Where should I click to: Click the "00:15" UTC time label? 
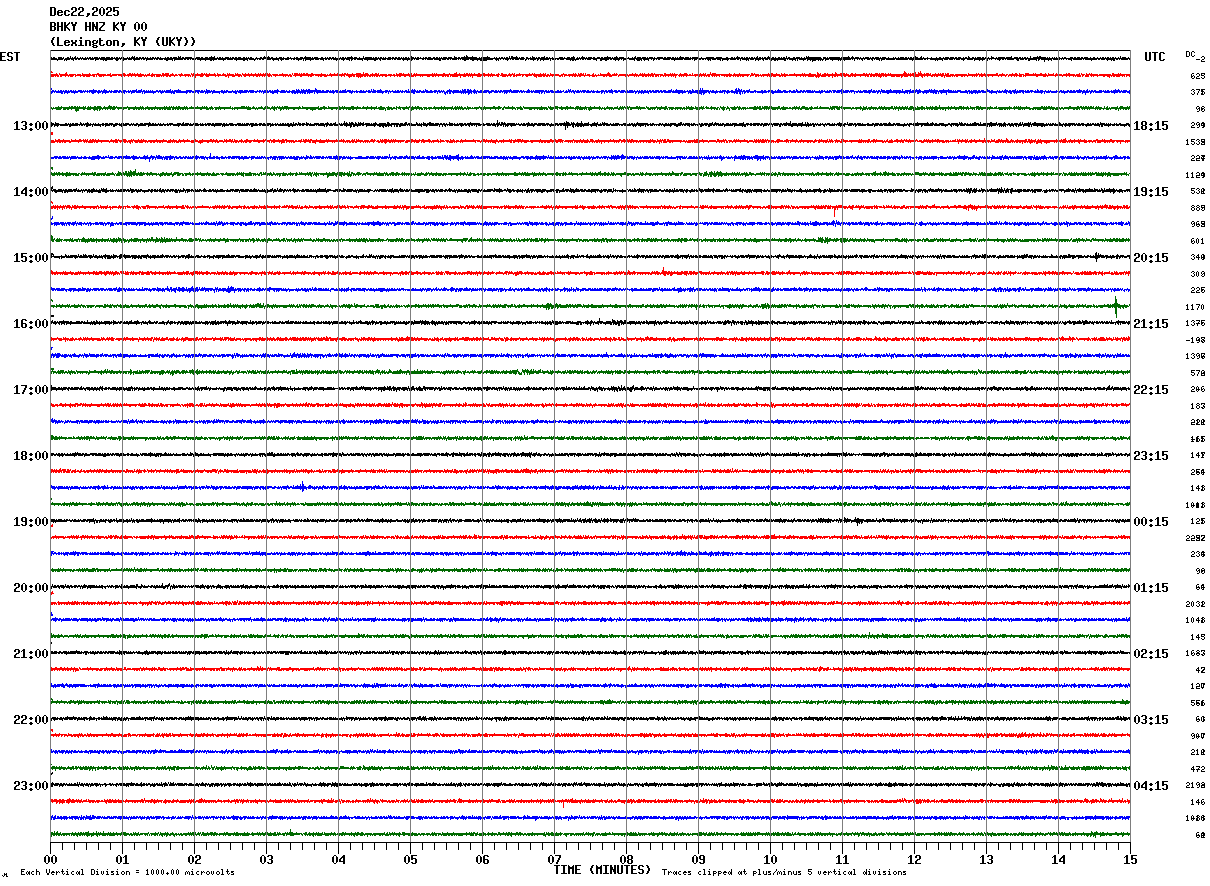1151,522
